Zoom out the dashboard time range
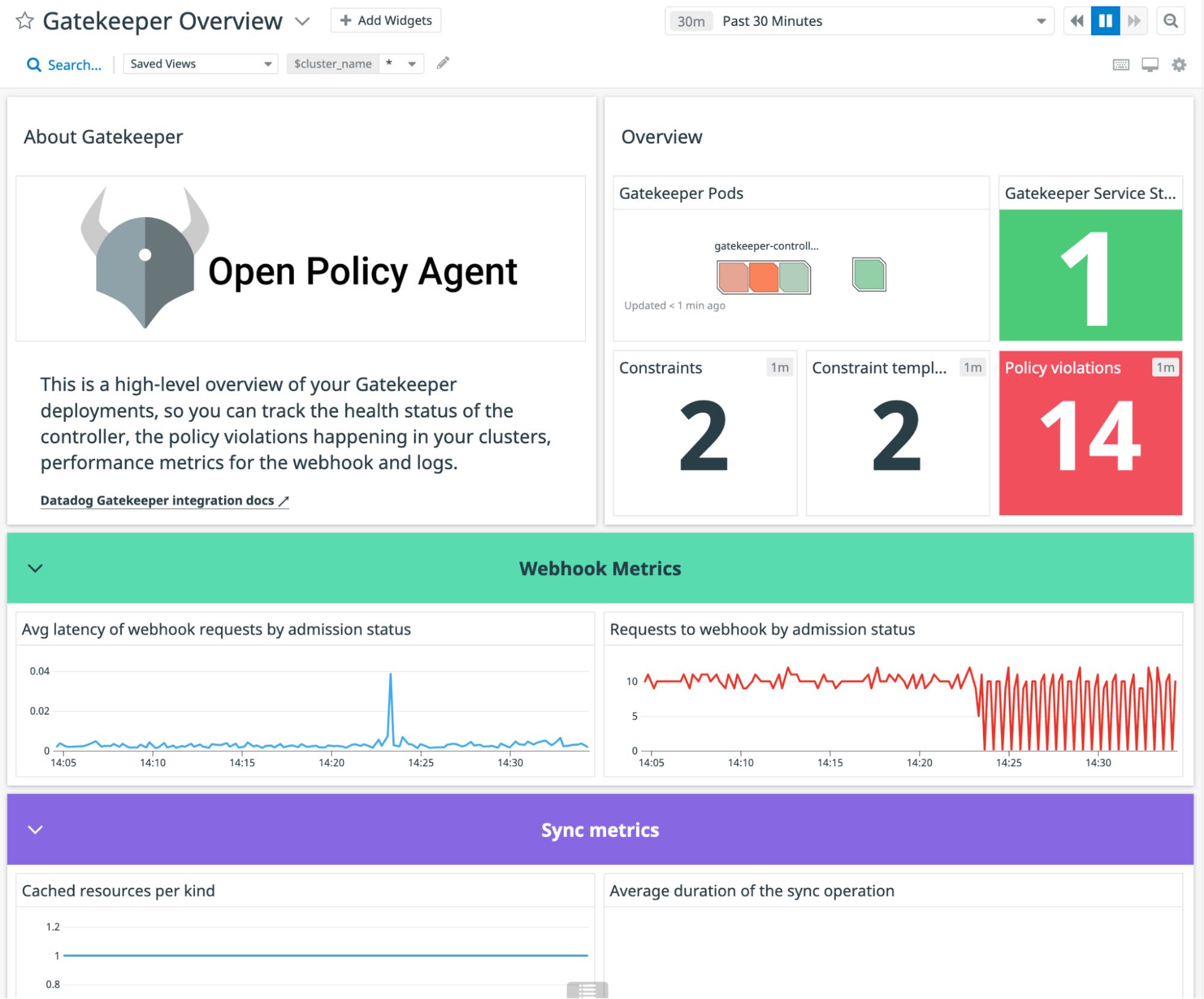The image size is (1204, 999). click(1171, 21)
